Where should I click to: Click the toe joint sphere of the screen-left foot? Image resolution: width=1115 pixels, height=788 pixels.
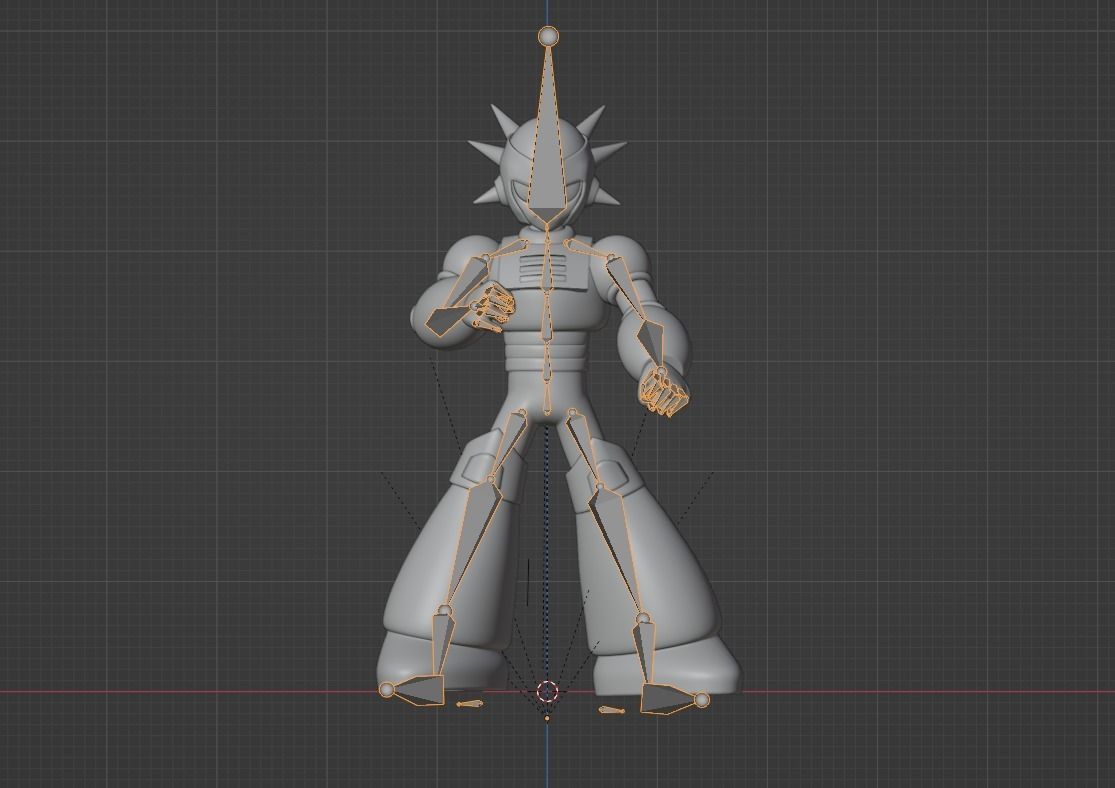coord(386,689)
